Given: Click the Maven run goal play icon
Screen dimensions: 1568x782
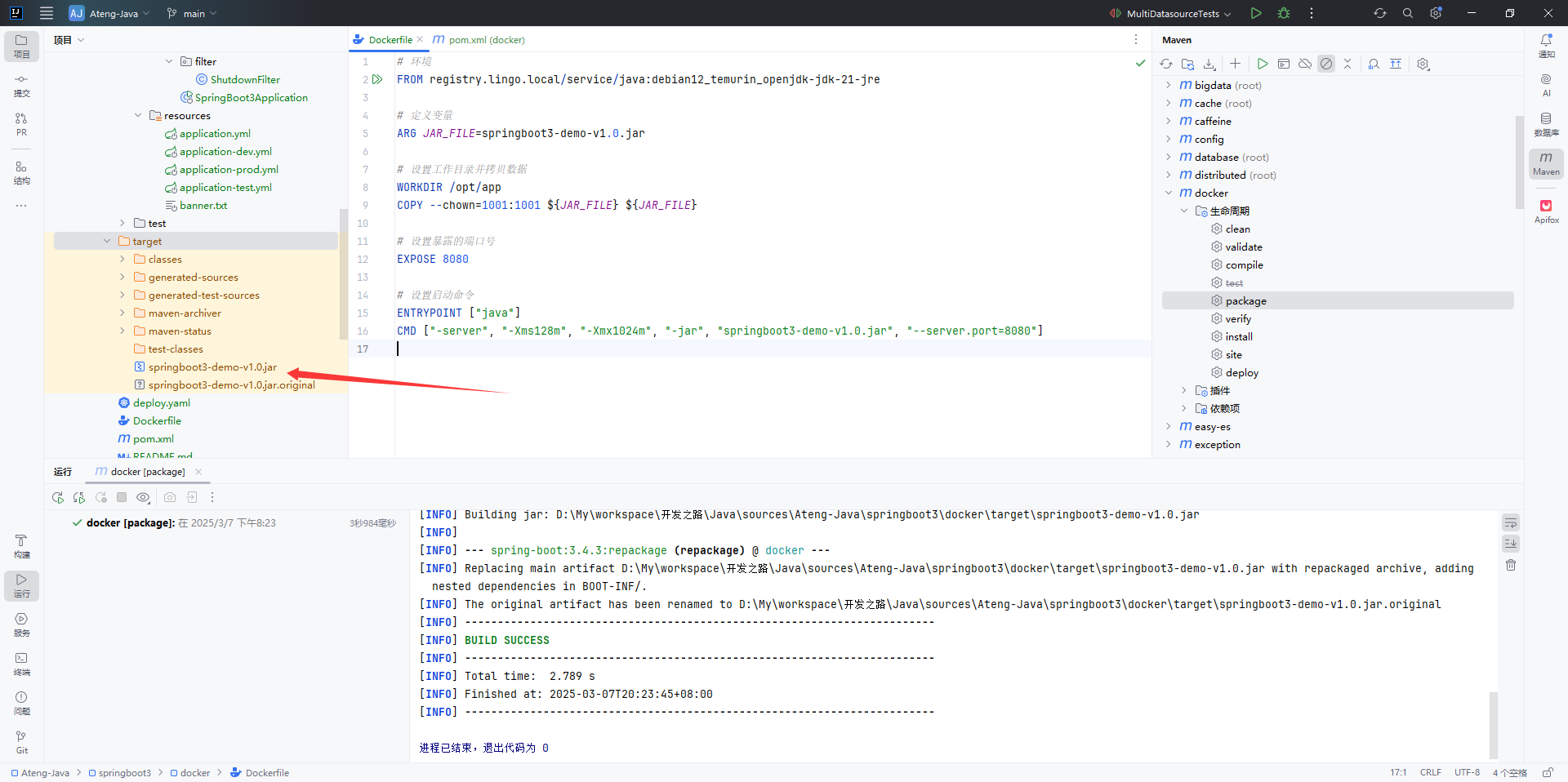Looking at the screenshot, I should pos(1263,64).
